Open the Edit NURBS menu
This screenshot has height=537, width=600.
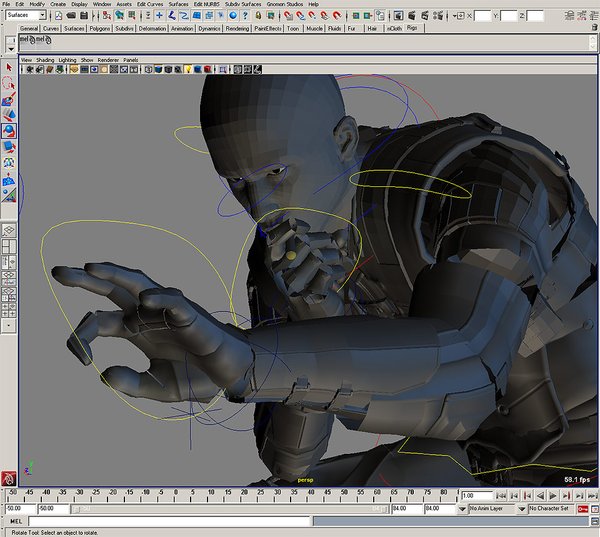coord(206,4)
